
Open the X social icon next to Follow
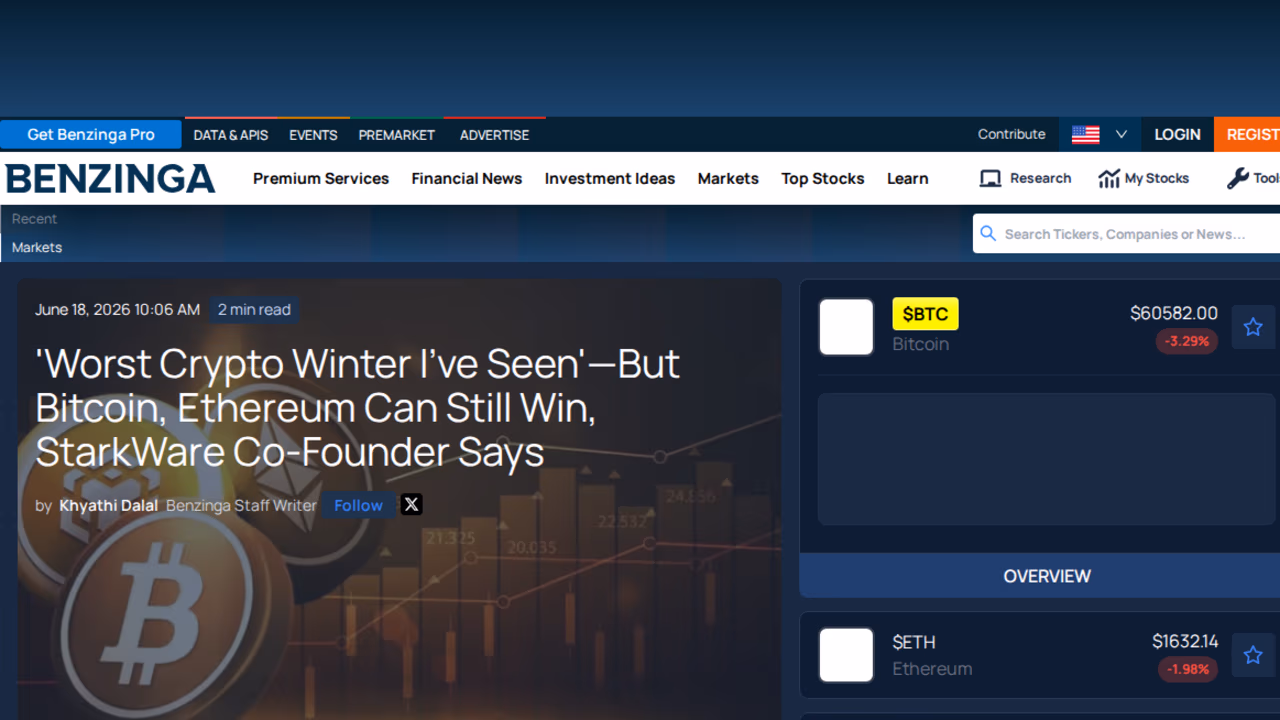pos(411,504)
